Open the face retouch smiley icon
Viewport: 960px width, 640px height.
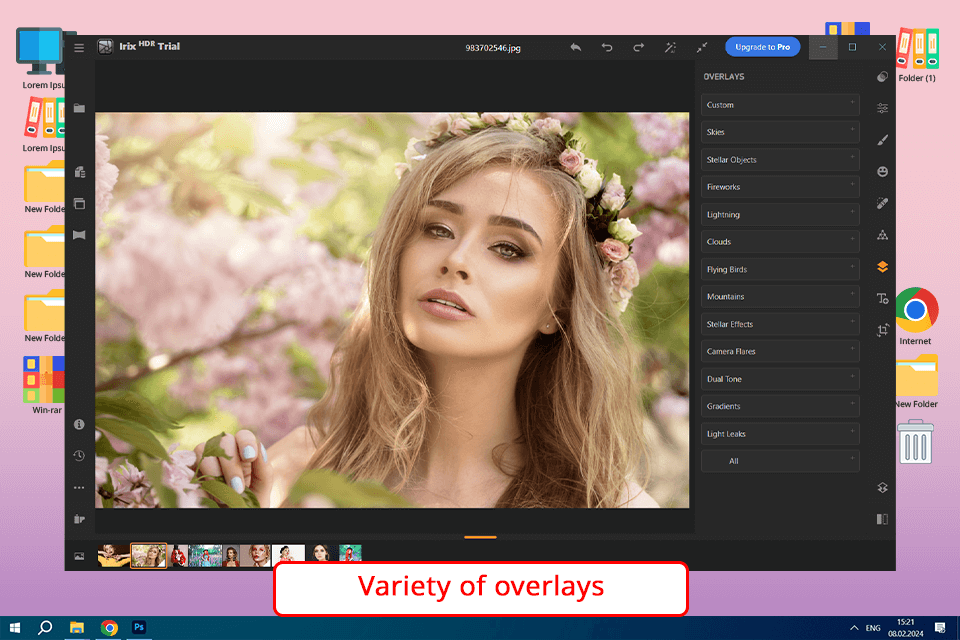click(x=882, y=172)
